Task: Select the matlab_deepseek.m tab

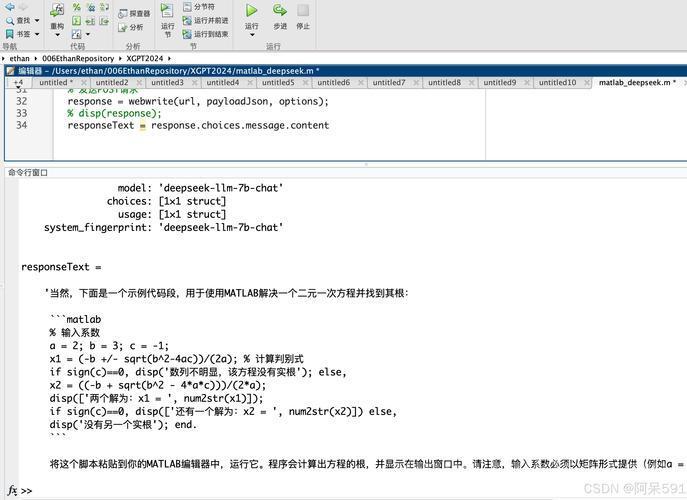Action: (x=637, y=82)
